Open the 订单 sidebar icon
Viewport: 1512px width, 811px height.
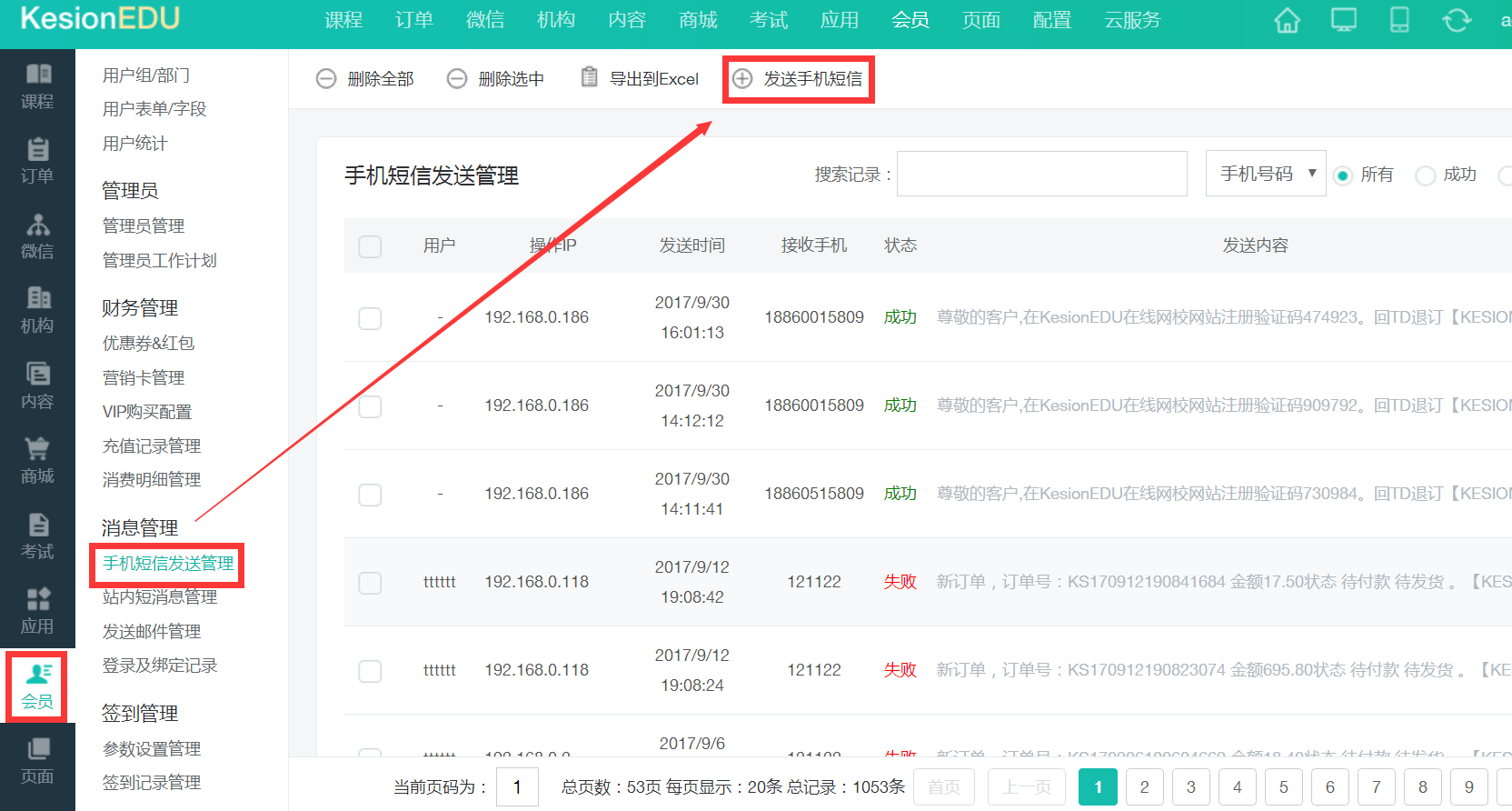point(37,161)
